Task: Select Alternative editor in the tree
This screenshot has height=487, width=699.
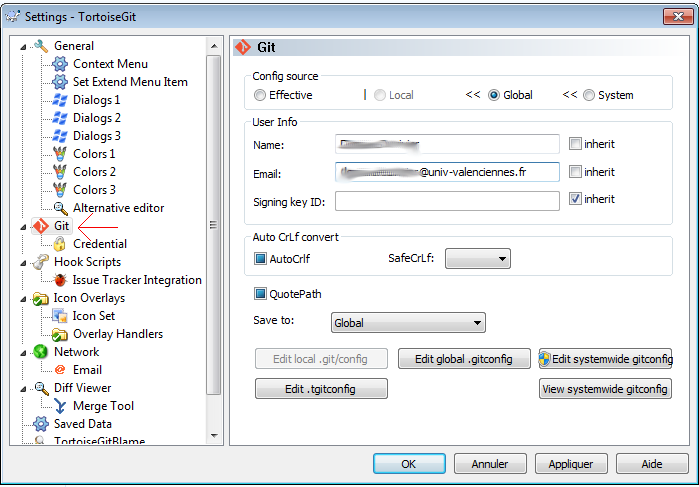Action: [x=118, y=208]
